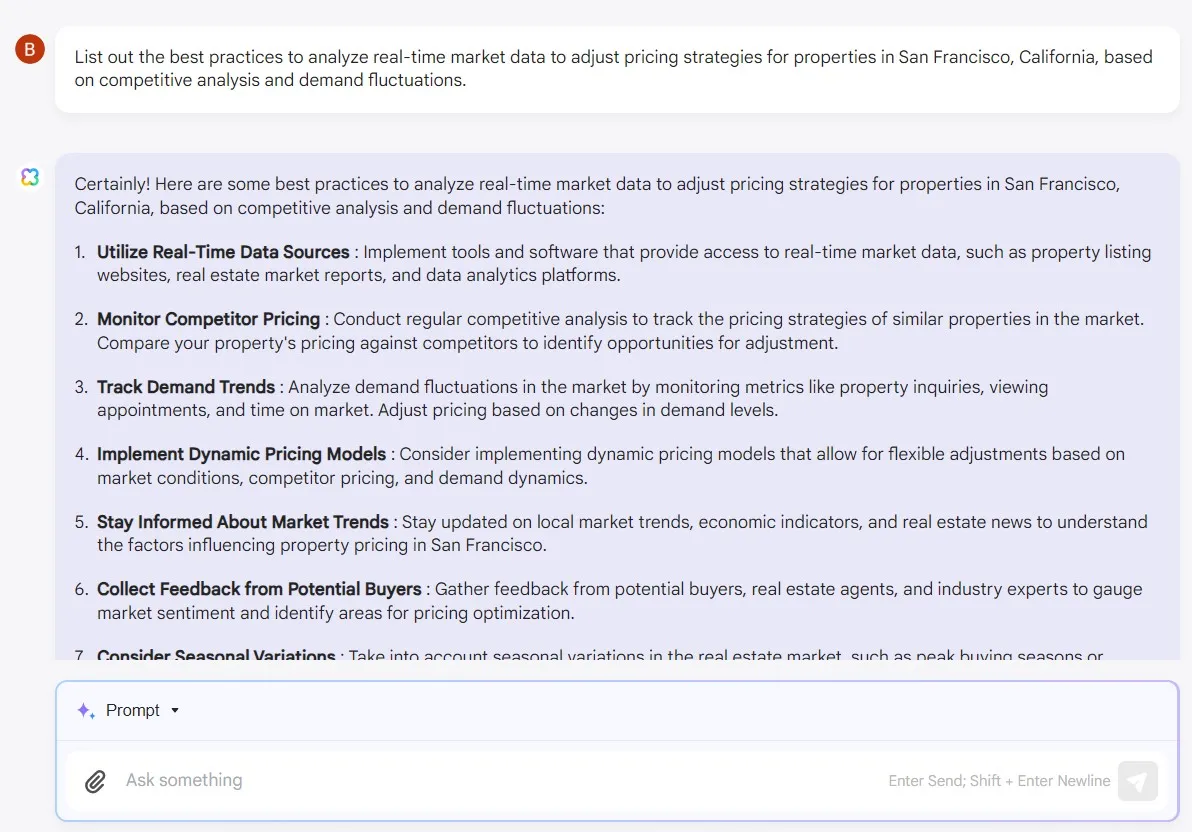Screen dimensions: 1192x832
Task: Click the 'Consider Seasonal Variations' list item
Action: coord(216,656)
